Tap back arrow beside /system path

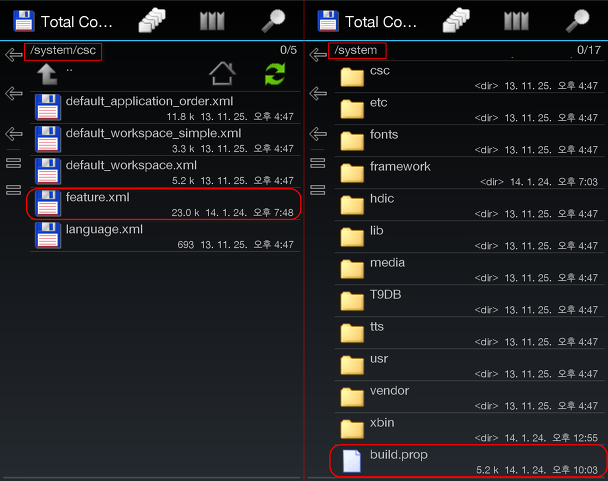[x=318, y=54]
